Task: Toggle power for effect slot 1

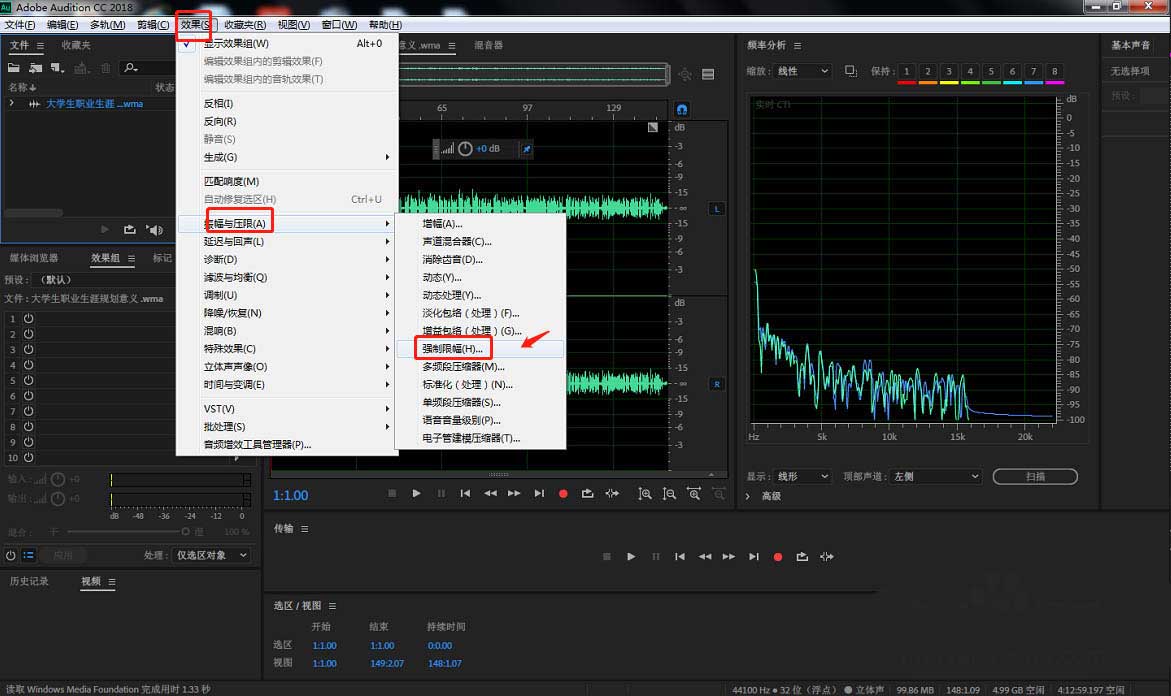Action: tap(28, 318)
